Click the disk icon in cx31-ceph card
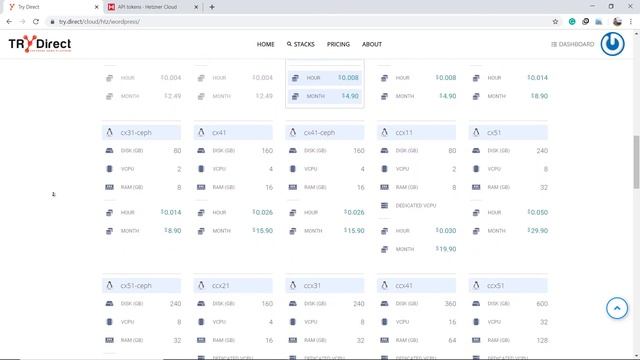 pos(109,151)
